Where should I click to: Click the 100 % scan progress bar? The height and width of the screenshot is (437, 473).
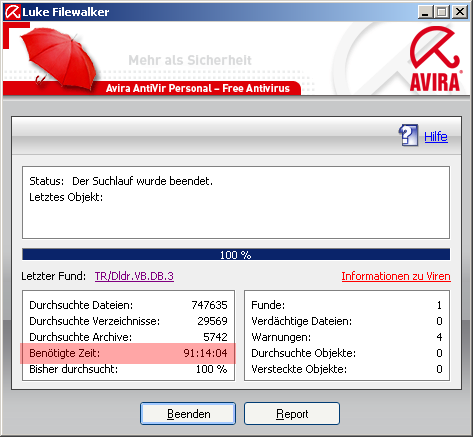[236, 254]
